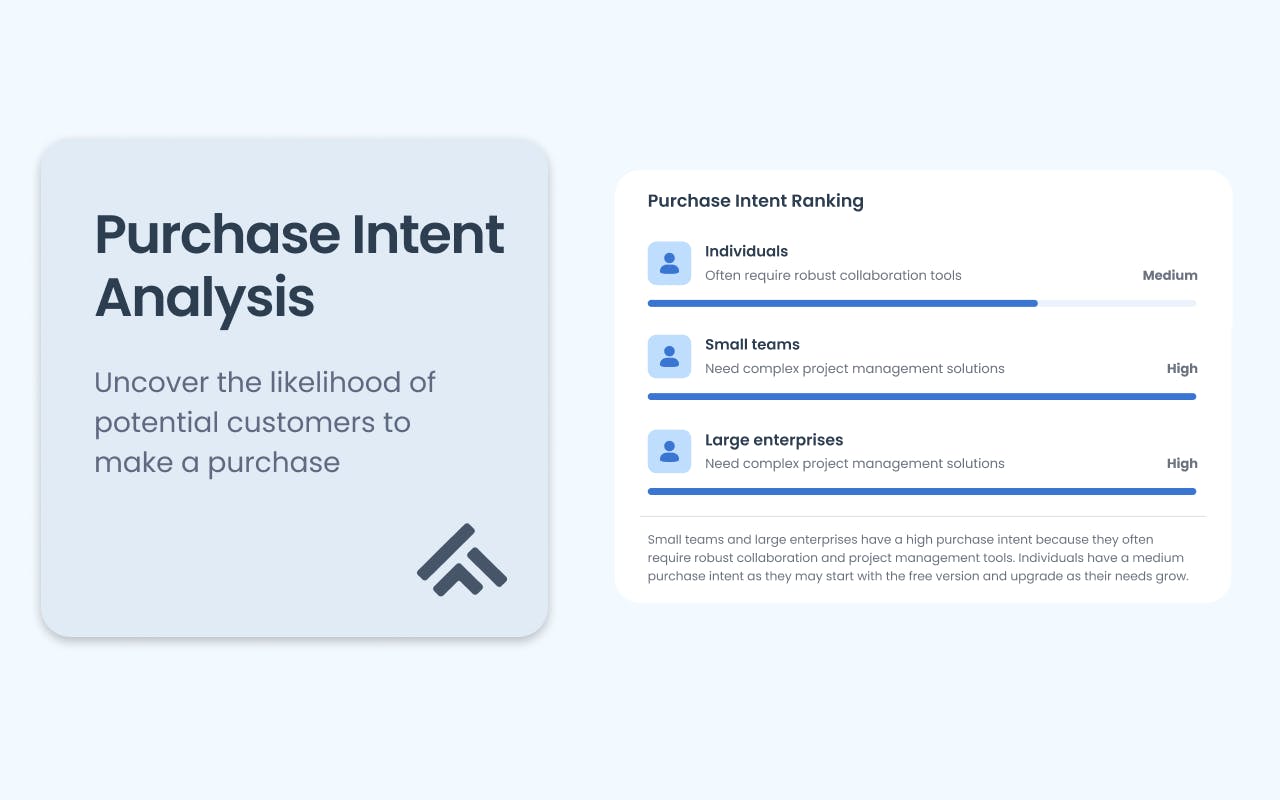Click the Medium intent label

1170,275
